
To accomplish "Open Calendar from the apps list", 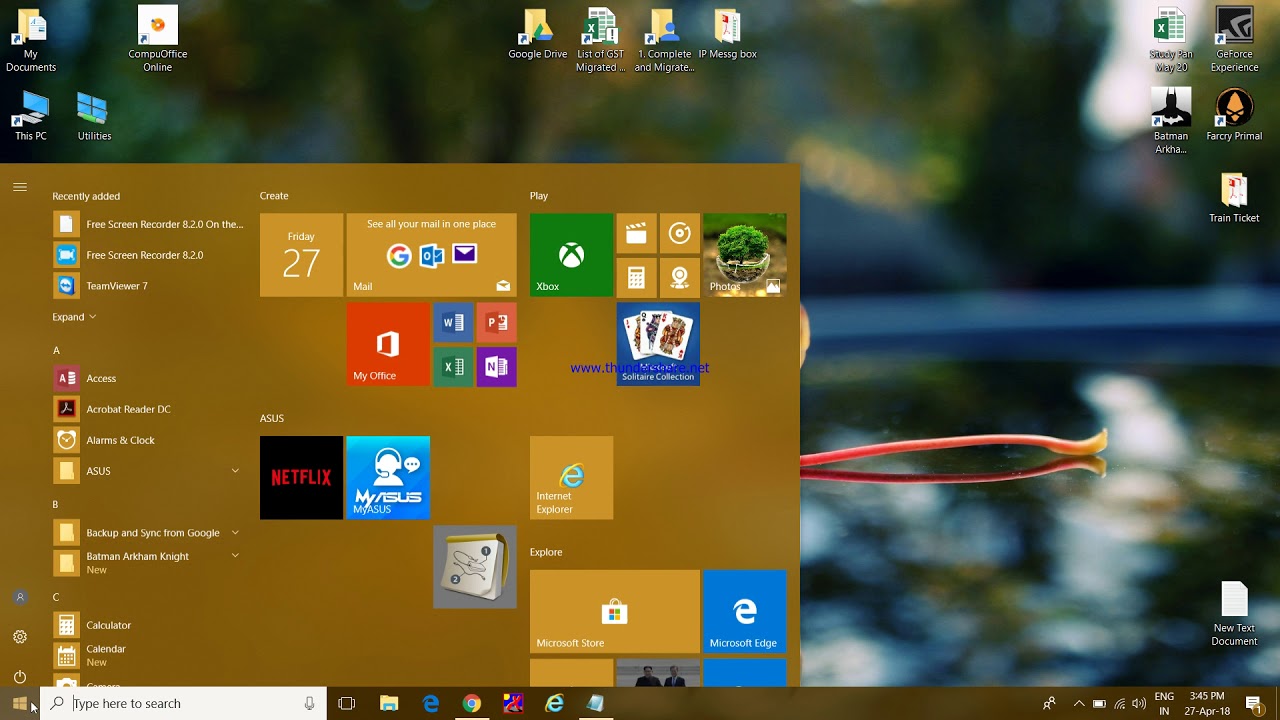I will [x=148, y=656].
